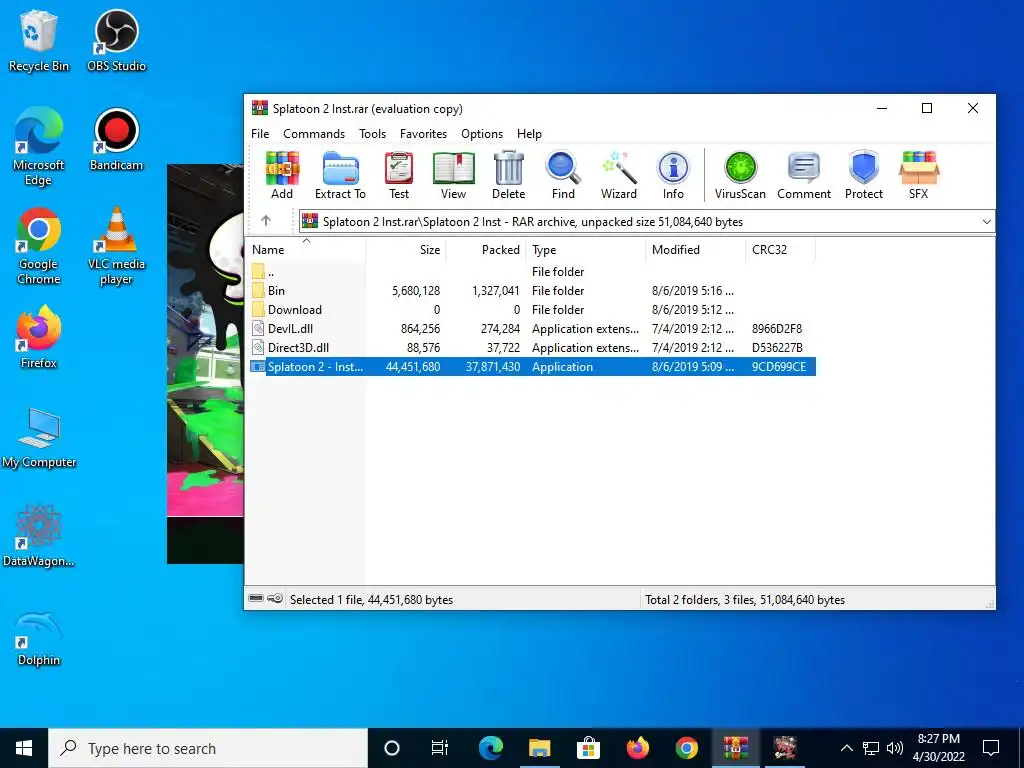1024x768 pixels.
Task: Open the Options menu
Action: (482, 134)
